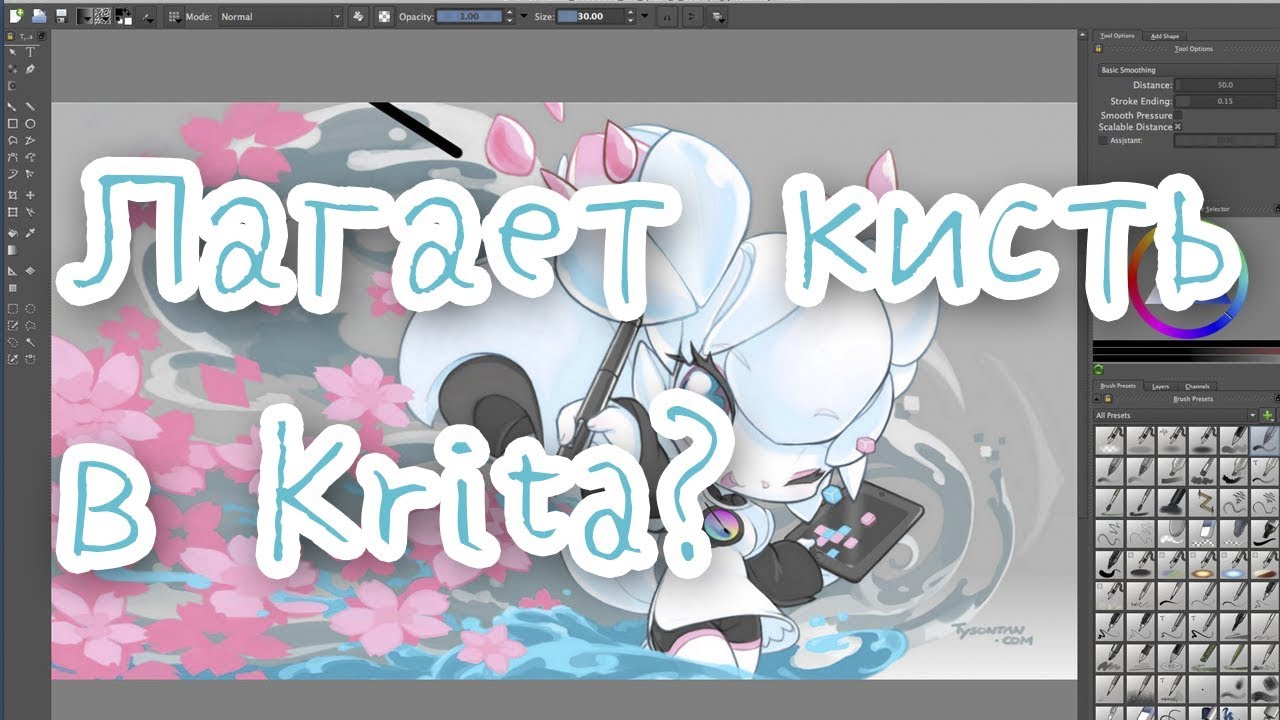Select the Calligraphy tool
The width and height of the screenshot is (1280, 720).
[31, 69]
